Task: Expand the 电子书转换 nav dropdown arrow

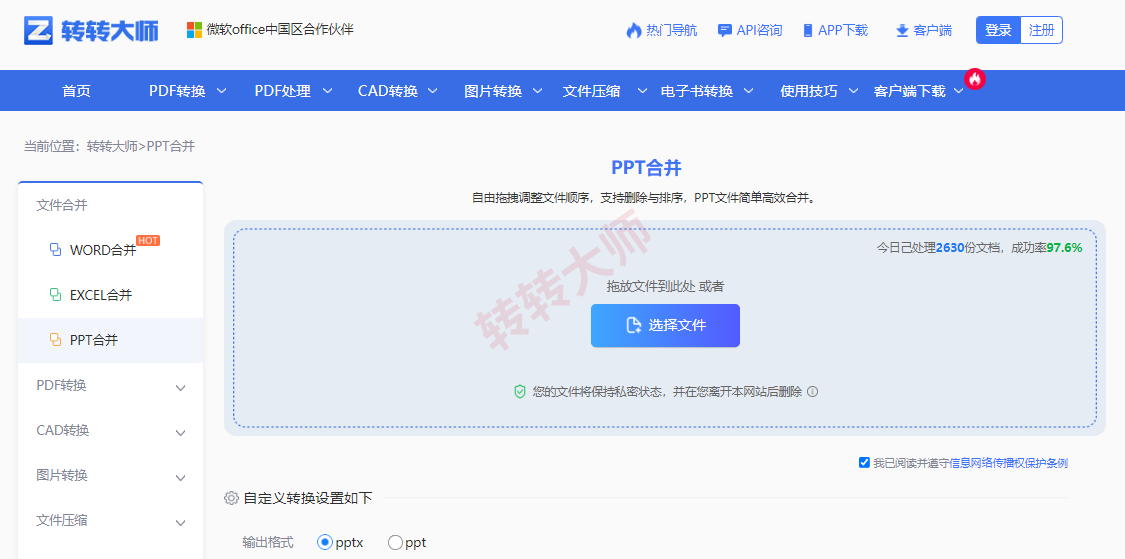Action: 748,91
